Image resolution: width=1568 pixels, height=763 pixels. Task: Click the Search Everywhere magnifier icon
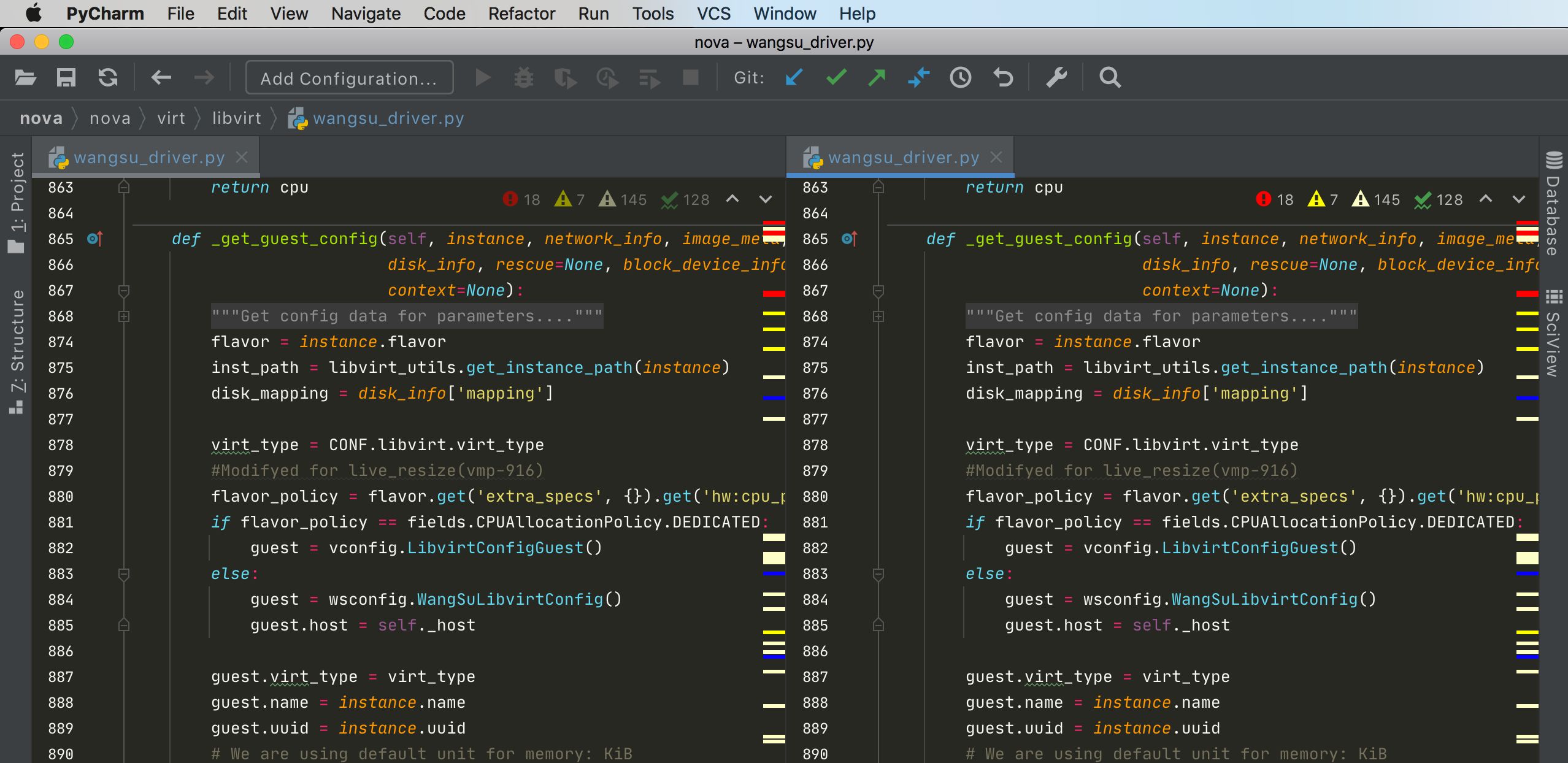pyautogui.click(x=1110, y=78)
